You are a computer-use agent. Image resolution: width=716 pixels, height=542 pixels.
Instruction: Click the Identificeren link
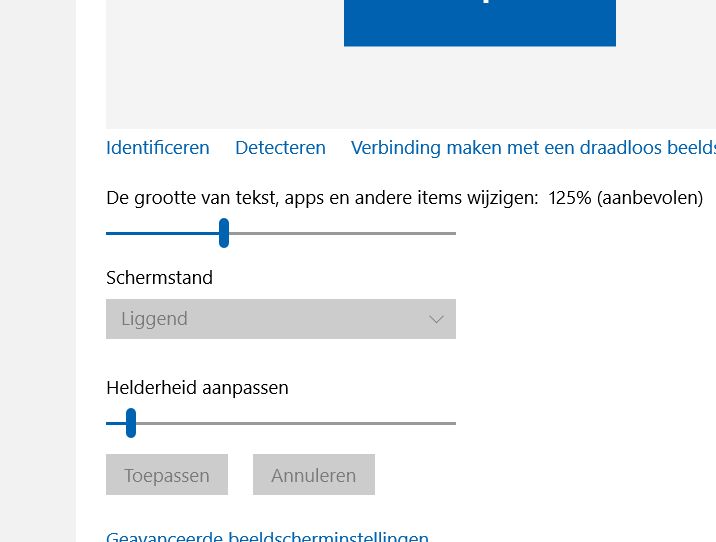(x=158, y=148)
